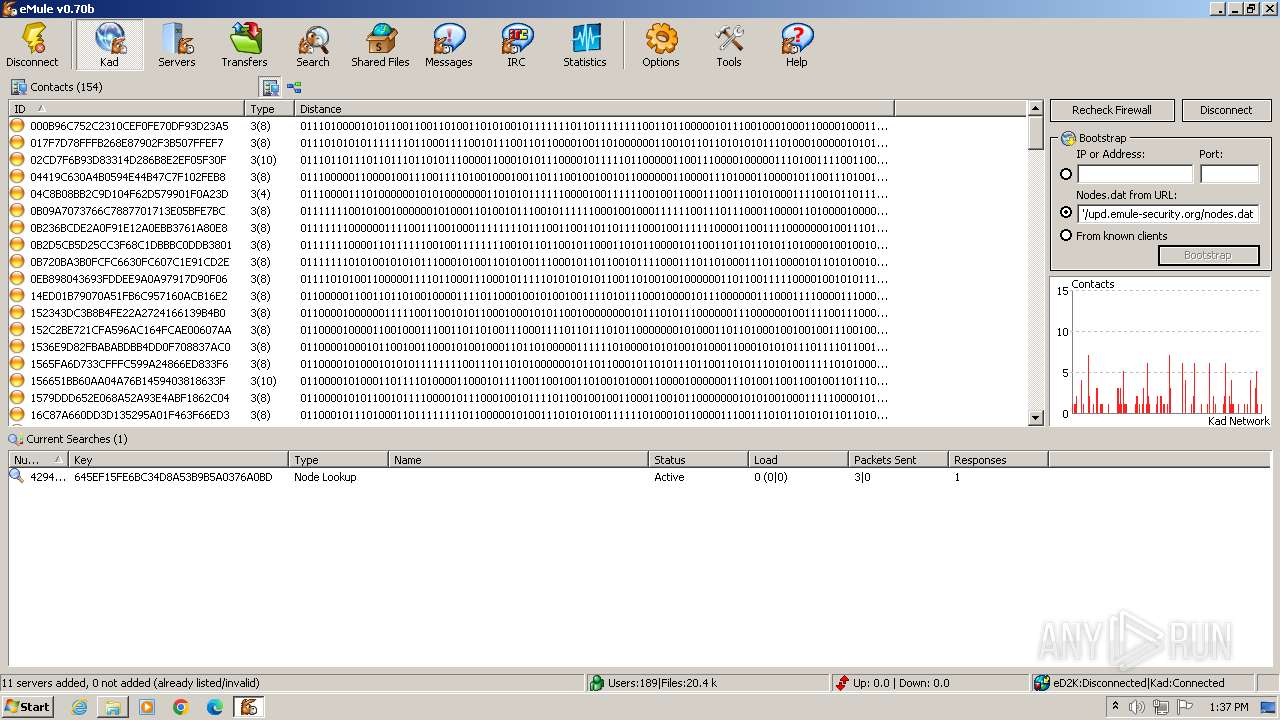The image size is (1280, 720).
Task: Click the Disconnect lightning toolbar icon
Action: 32,46
